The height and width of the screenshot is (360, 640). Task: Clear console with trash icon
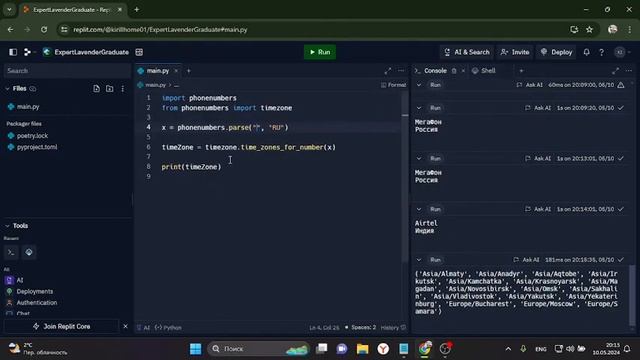point(454,71)
